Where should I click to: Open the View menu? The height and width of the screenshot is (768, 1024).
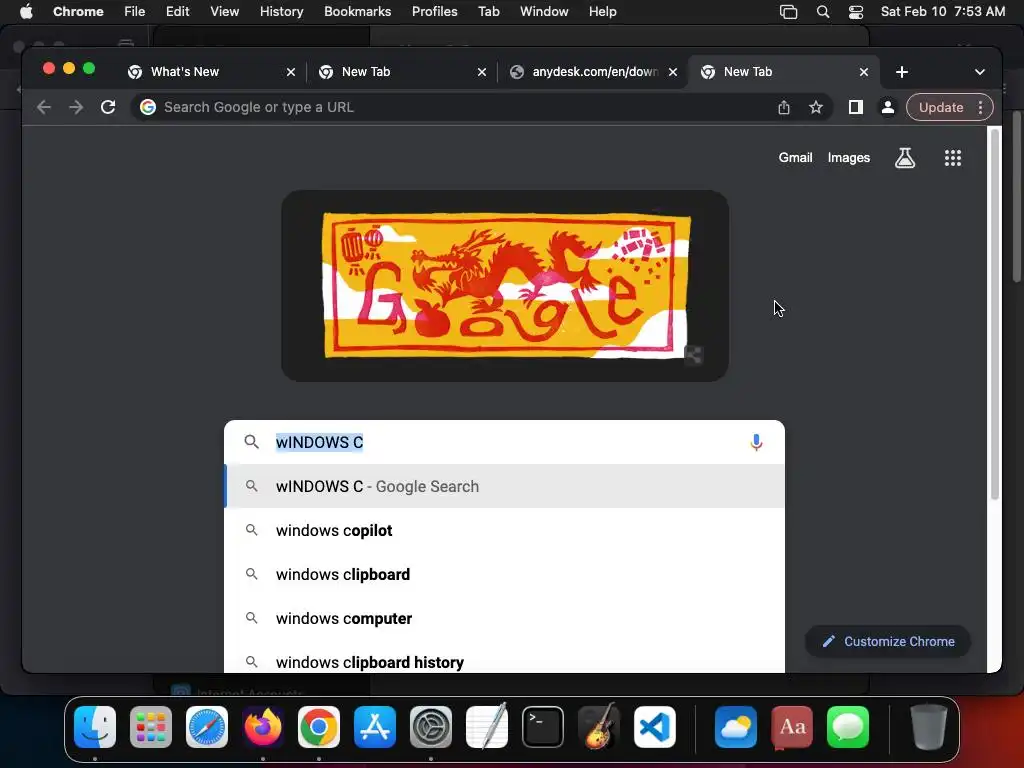224,12
